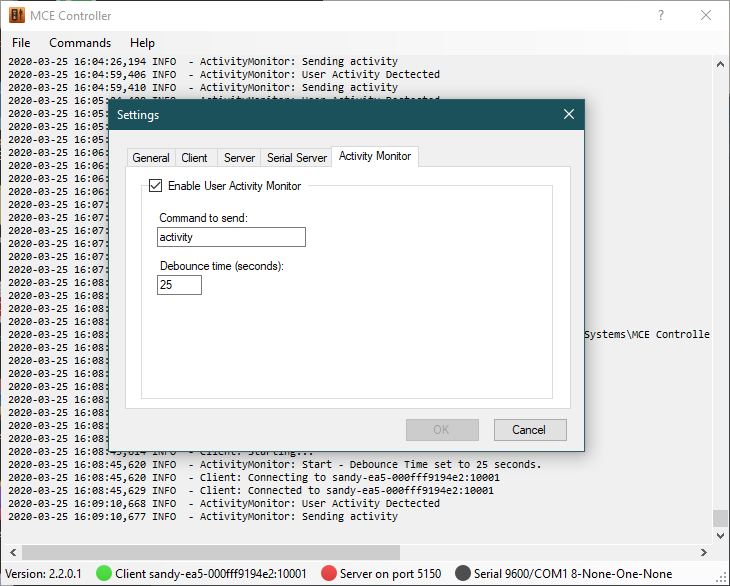This screenshot has width=730, height=586.
Task: Click log line 'Client: Connecting to sandy-ea5'
Action: (254, 478)
